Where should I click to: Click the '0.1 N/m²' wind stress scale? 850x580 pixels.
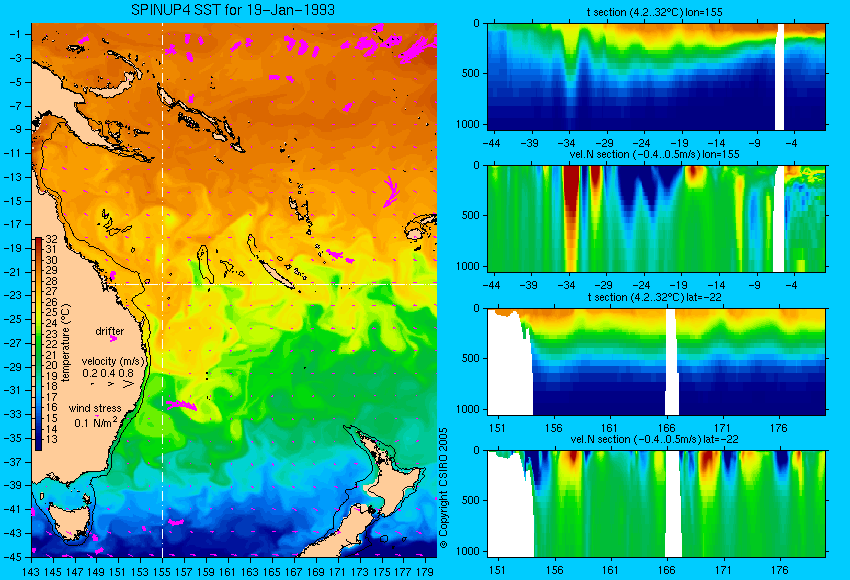point(96,422)
